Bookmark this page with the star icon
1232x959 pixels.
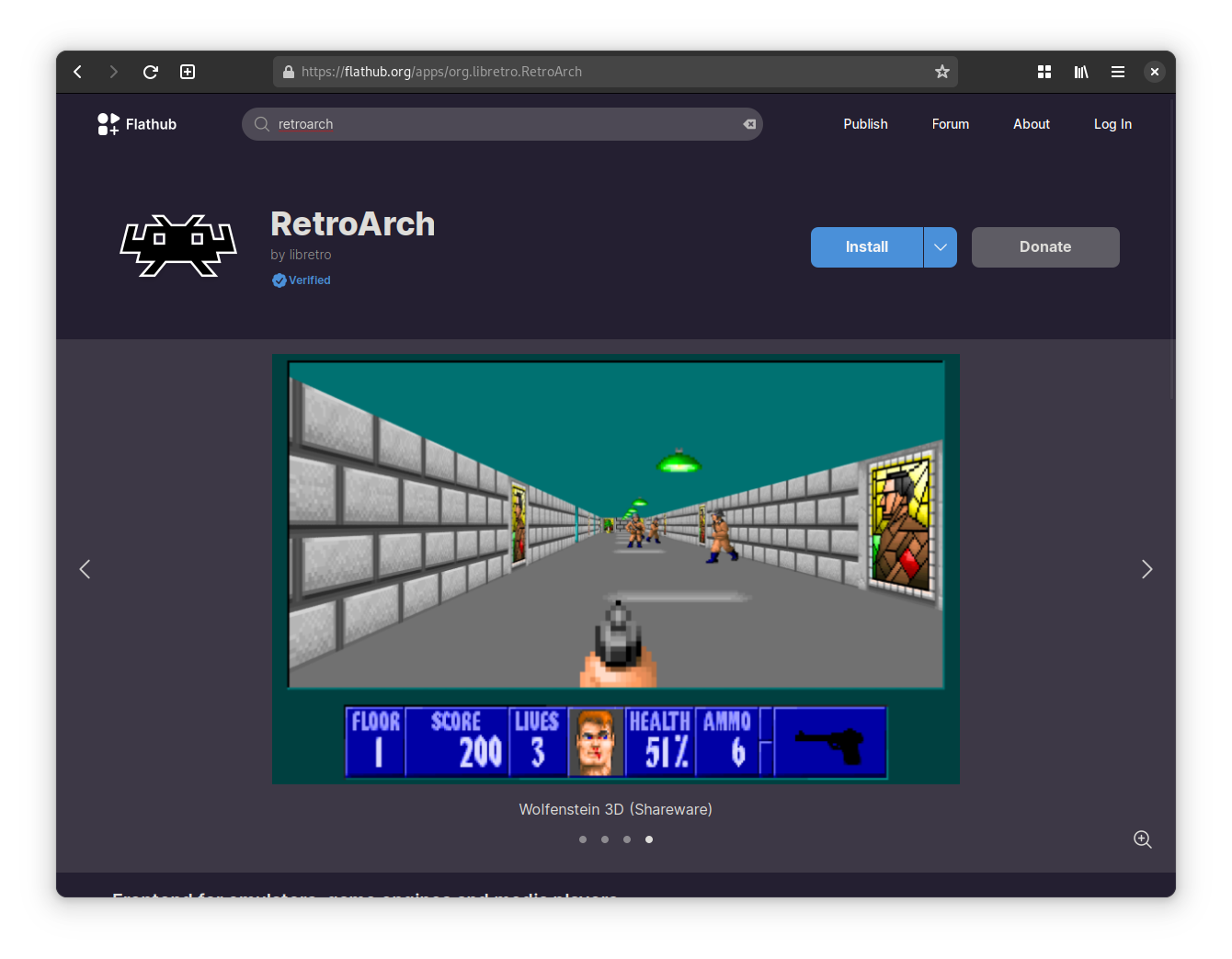tap(942, 72)
